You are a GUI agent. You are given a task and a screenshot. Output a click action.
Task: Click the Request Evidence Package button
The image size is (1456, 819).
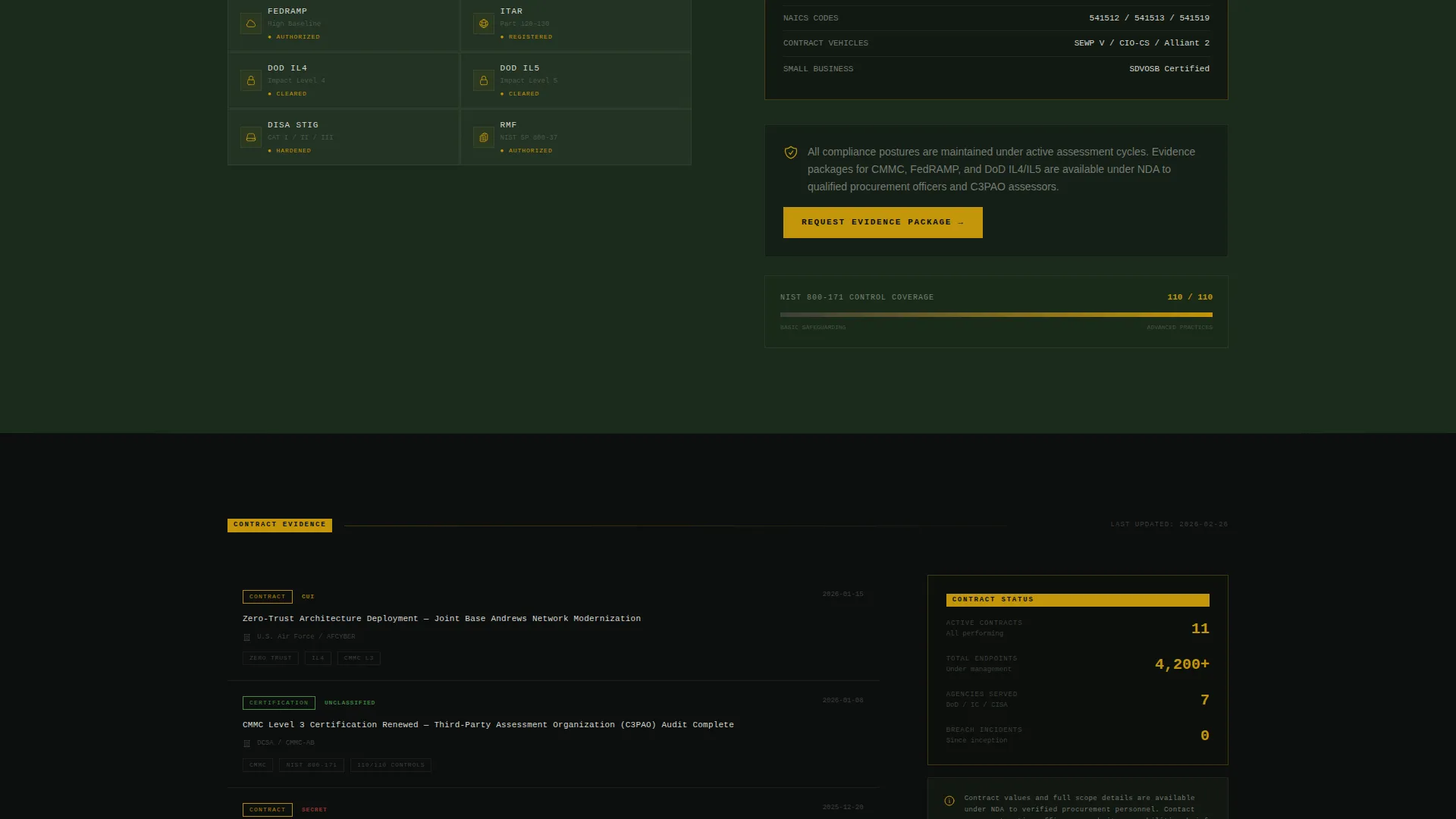tap(883, 222)
